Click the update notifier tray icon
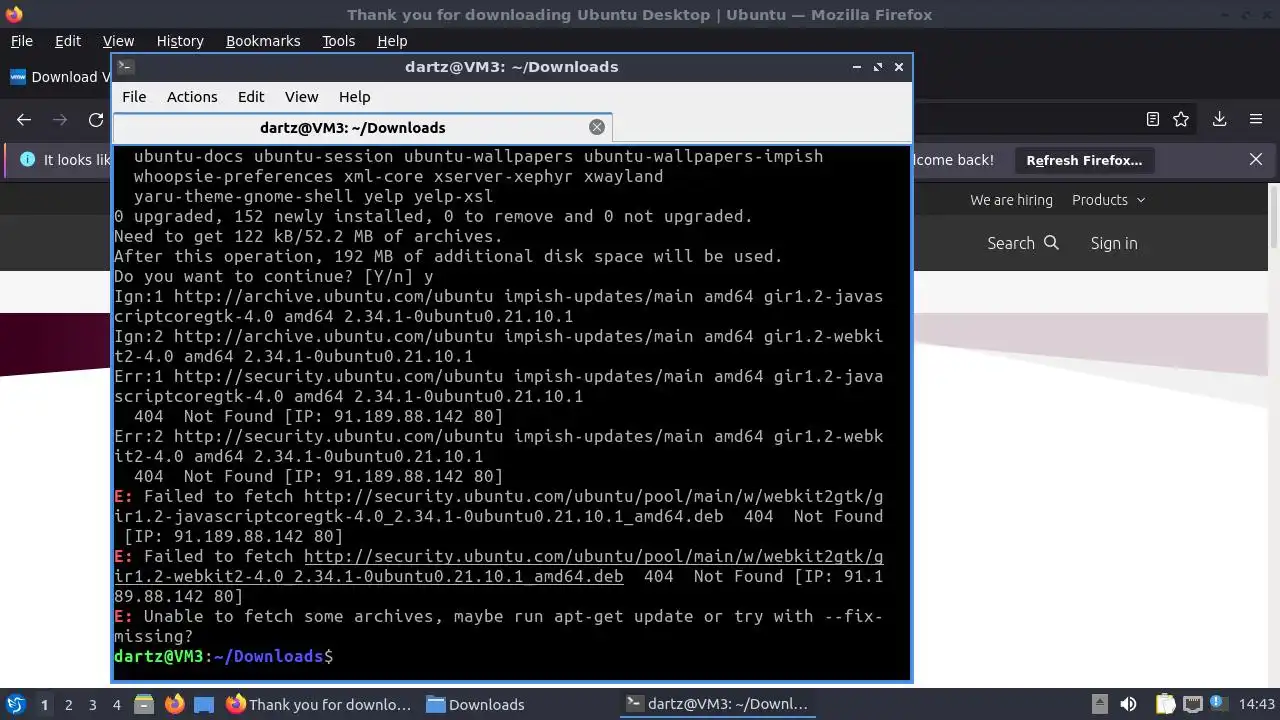This screenshot has height=720, width=1280. click(1219, 704)
